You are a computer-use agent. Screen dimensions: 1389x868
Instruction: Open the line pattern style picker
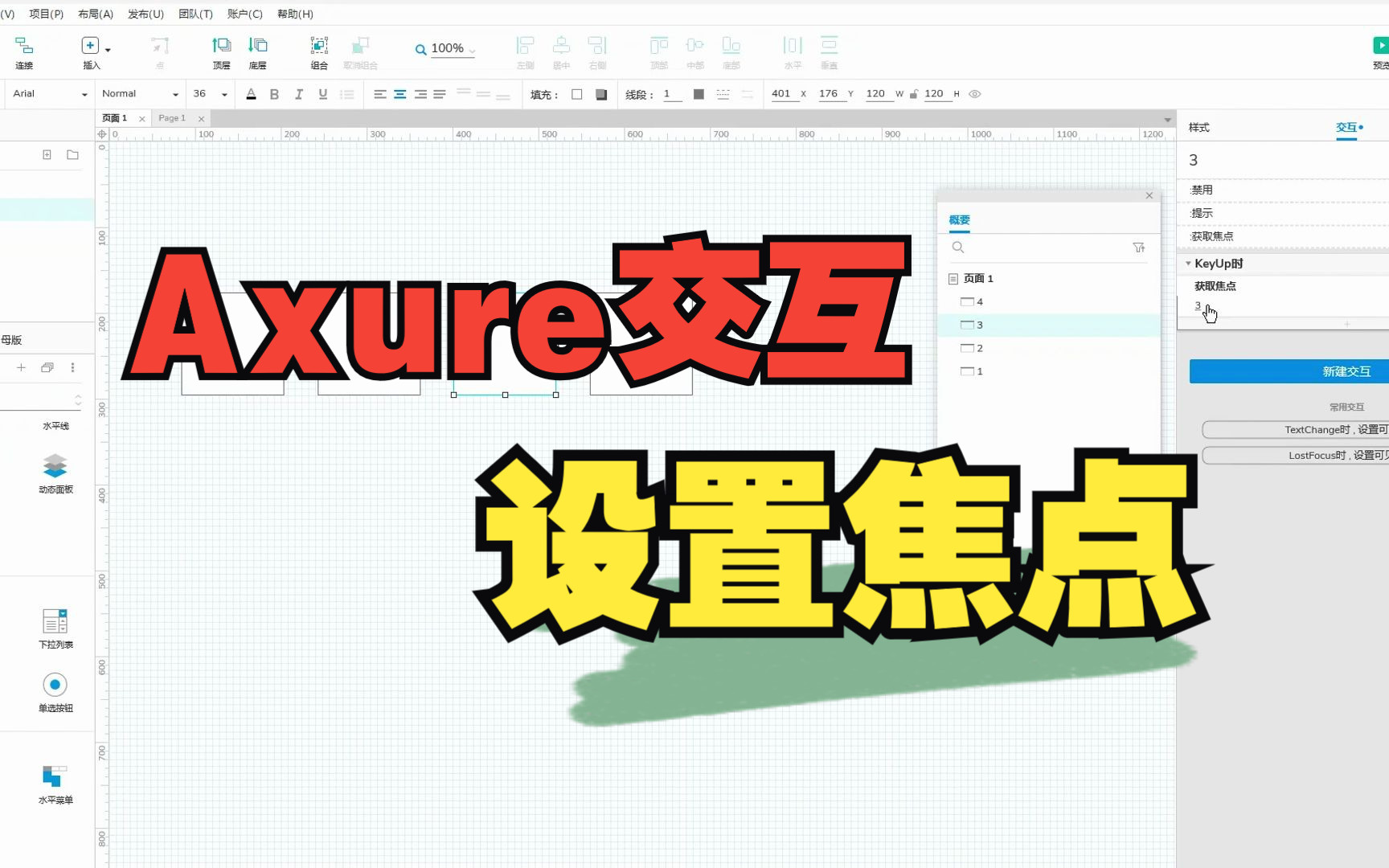[x=723, y=94]
